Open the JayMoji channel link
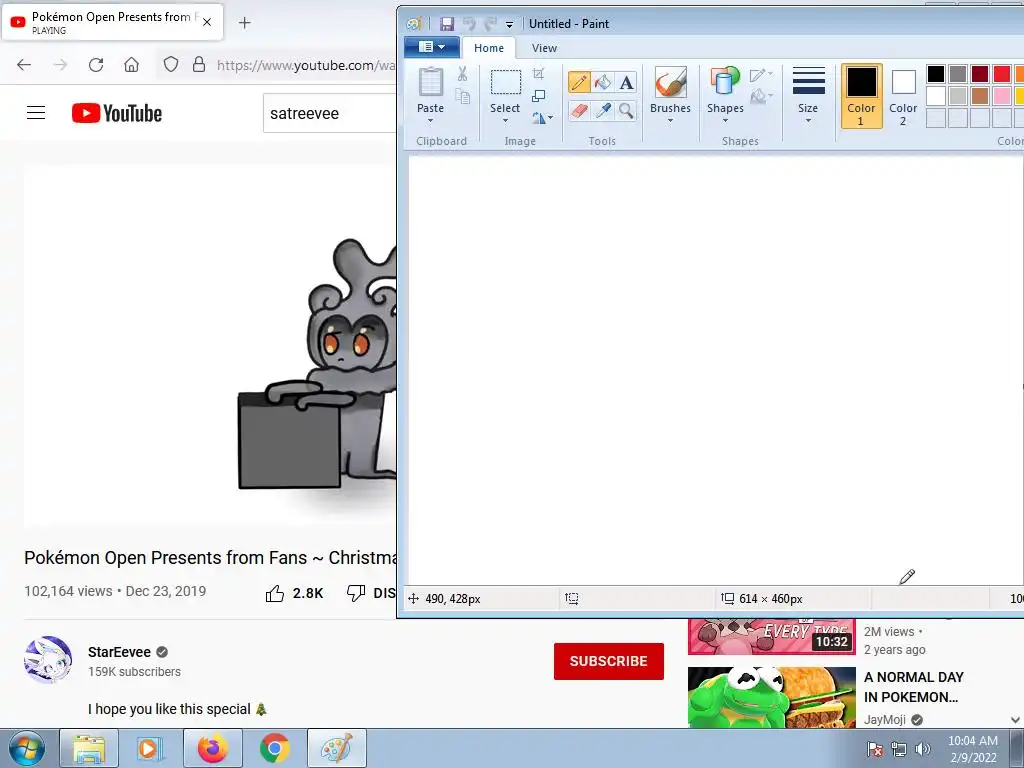 [884, 720]
